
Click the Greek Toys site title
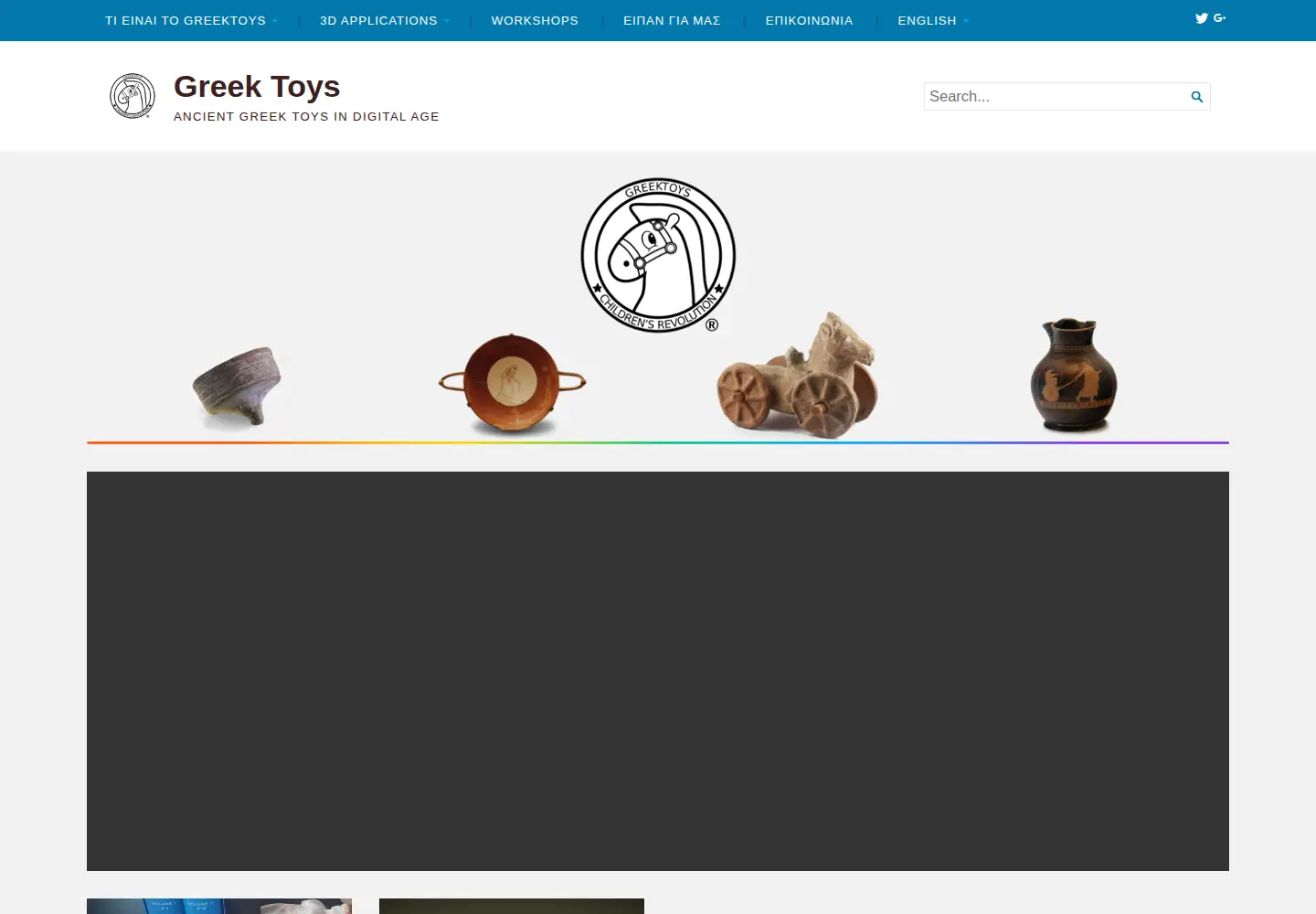257,86
